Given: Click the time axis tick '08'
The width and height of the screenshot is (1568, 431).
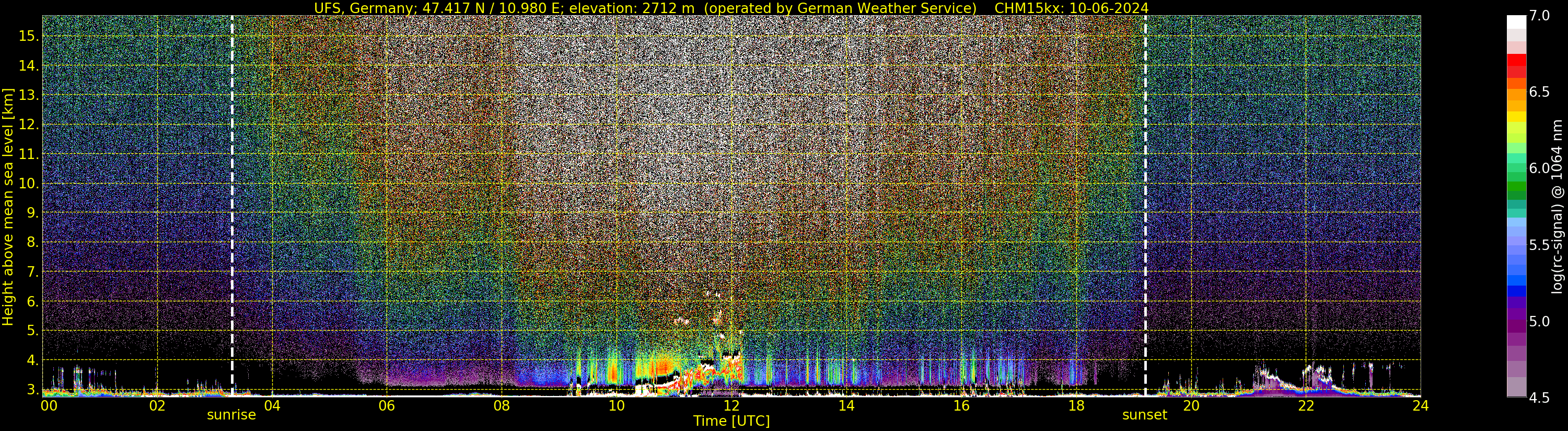Looking at the screenshot, I should click(x=502, y=405).
